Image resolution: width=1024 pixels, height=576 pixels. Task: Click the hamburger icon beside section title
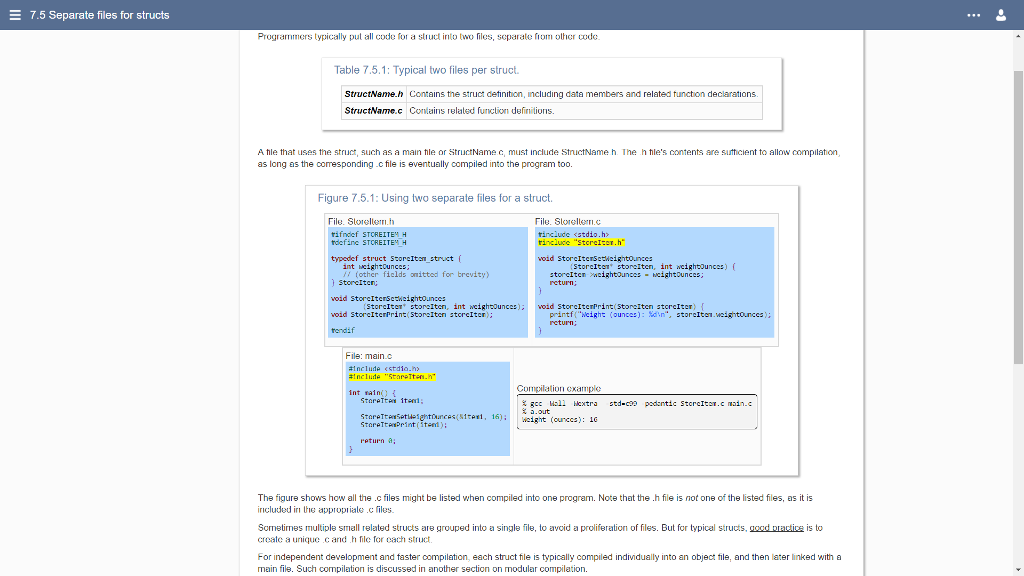pyautogui.click(x=13, y=15)
